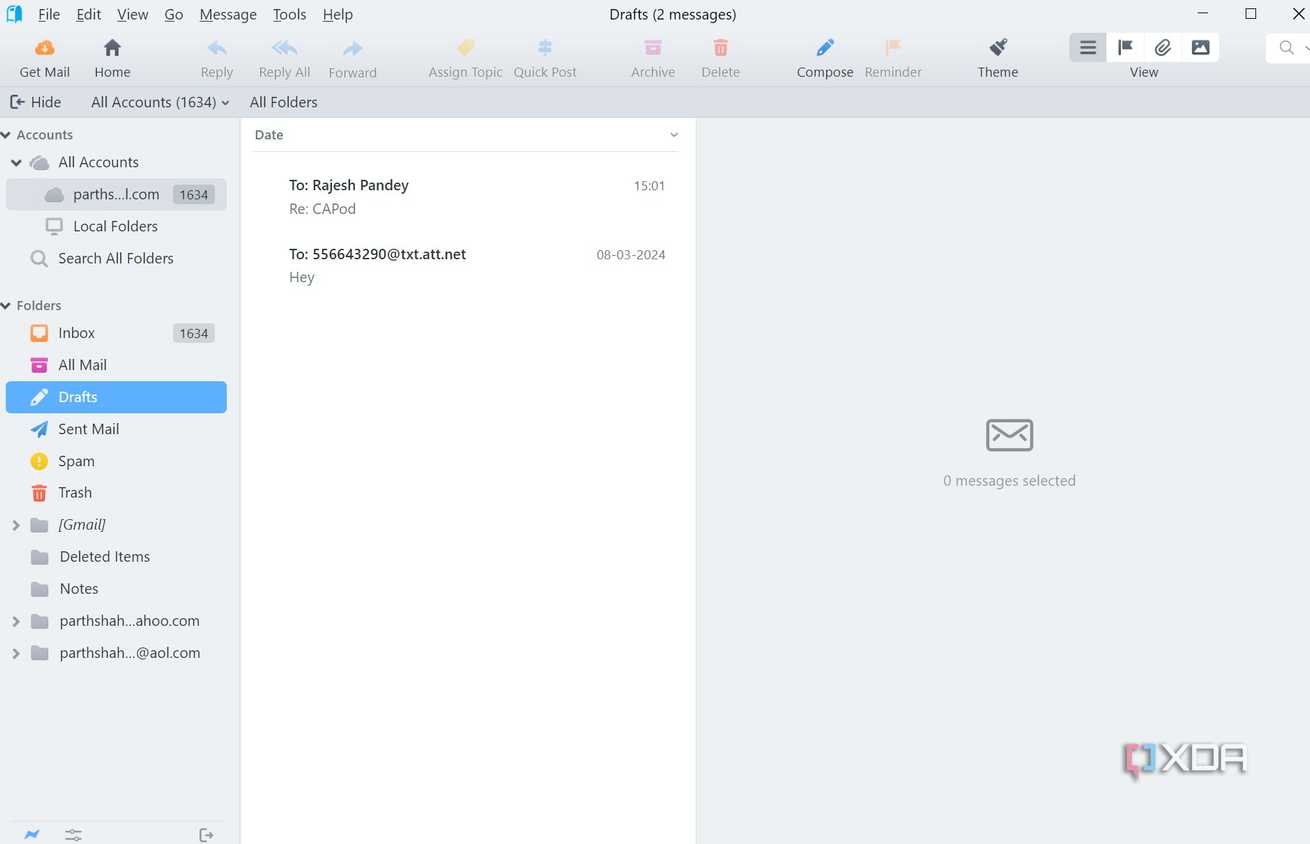This screenshot has width=1310, height=844.
Task: Switch to the list view icon
Action: (x=1088, y=47)
